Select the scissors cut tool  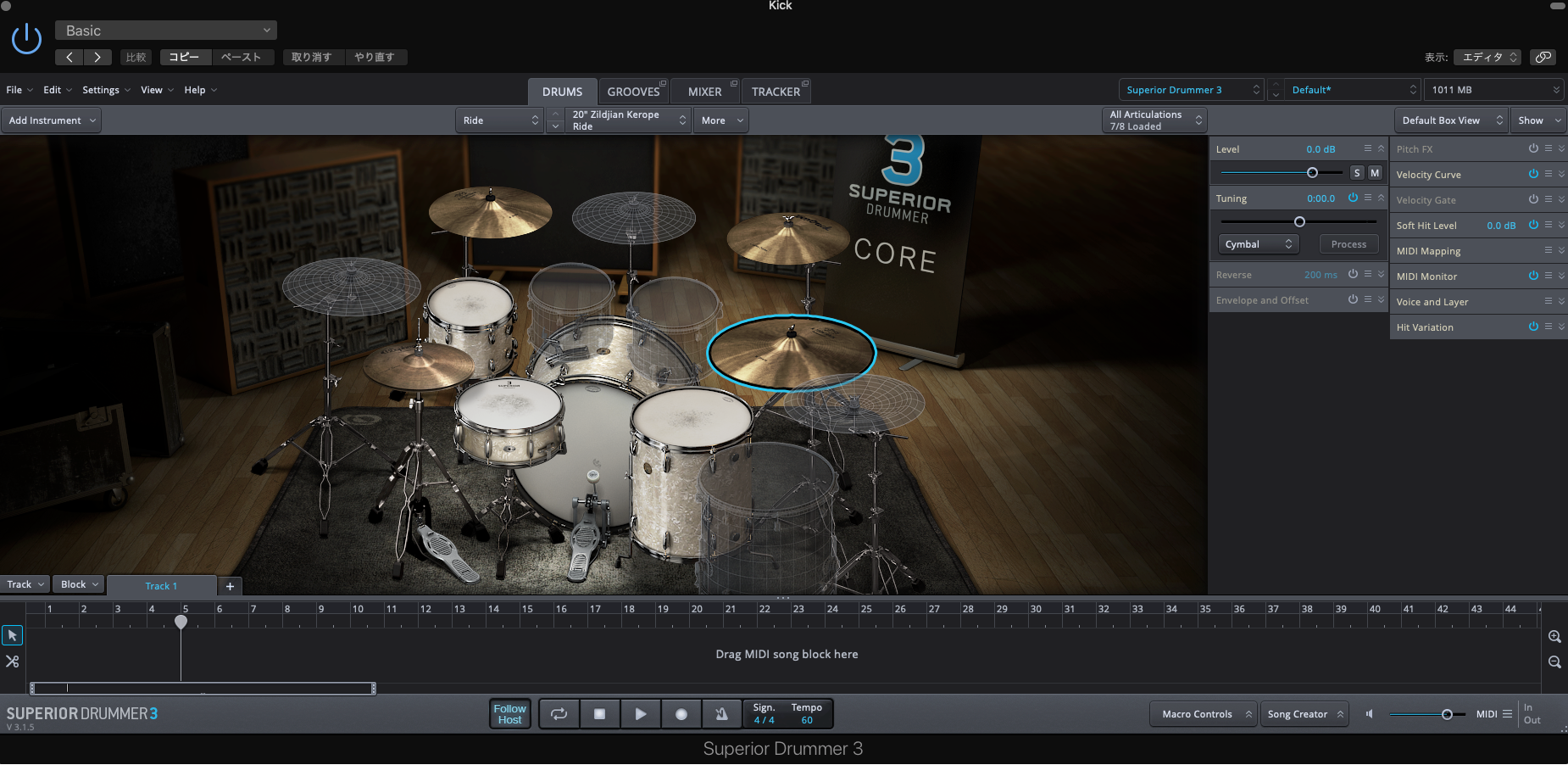coord(13,662)
